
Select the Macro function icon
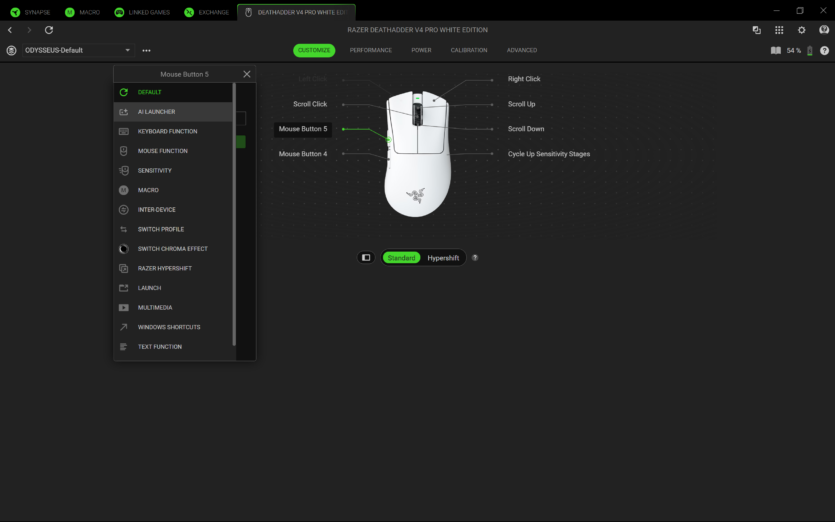pyautogui.click(x=123, y=190)
